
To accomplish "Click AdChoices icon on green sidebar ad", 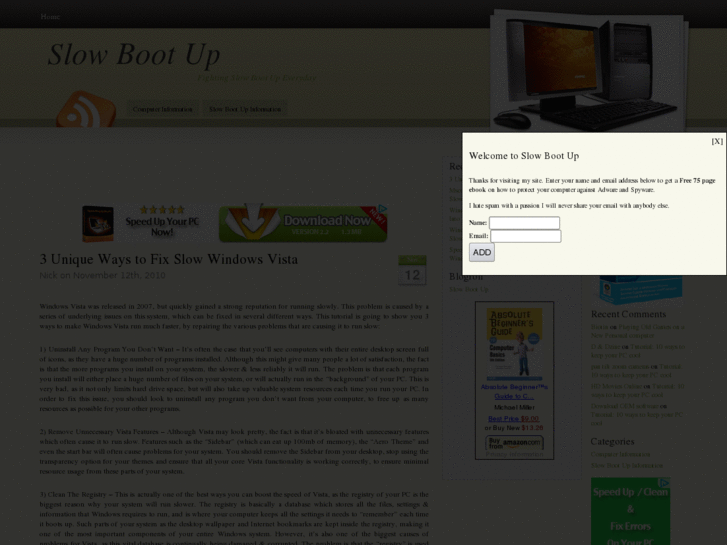I will 665,483.
